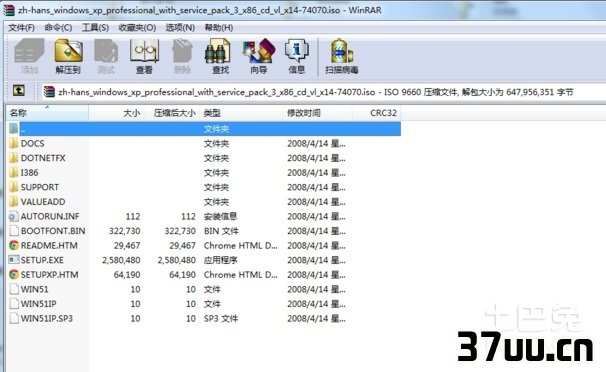Click the BIN 文件 type cell
The width and height of the screenshot is (606, 372).
[221, 231]
